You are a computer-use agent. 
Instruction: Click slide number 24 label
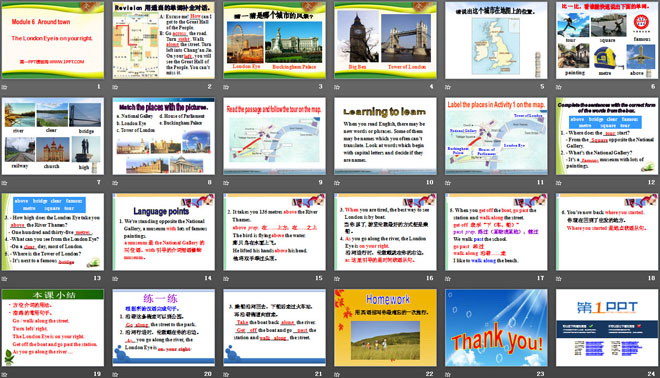click(x=652, y=373)
